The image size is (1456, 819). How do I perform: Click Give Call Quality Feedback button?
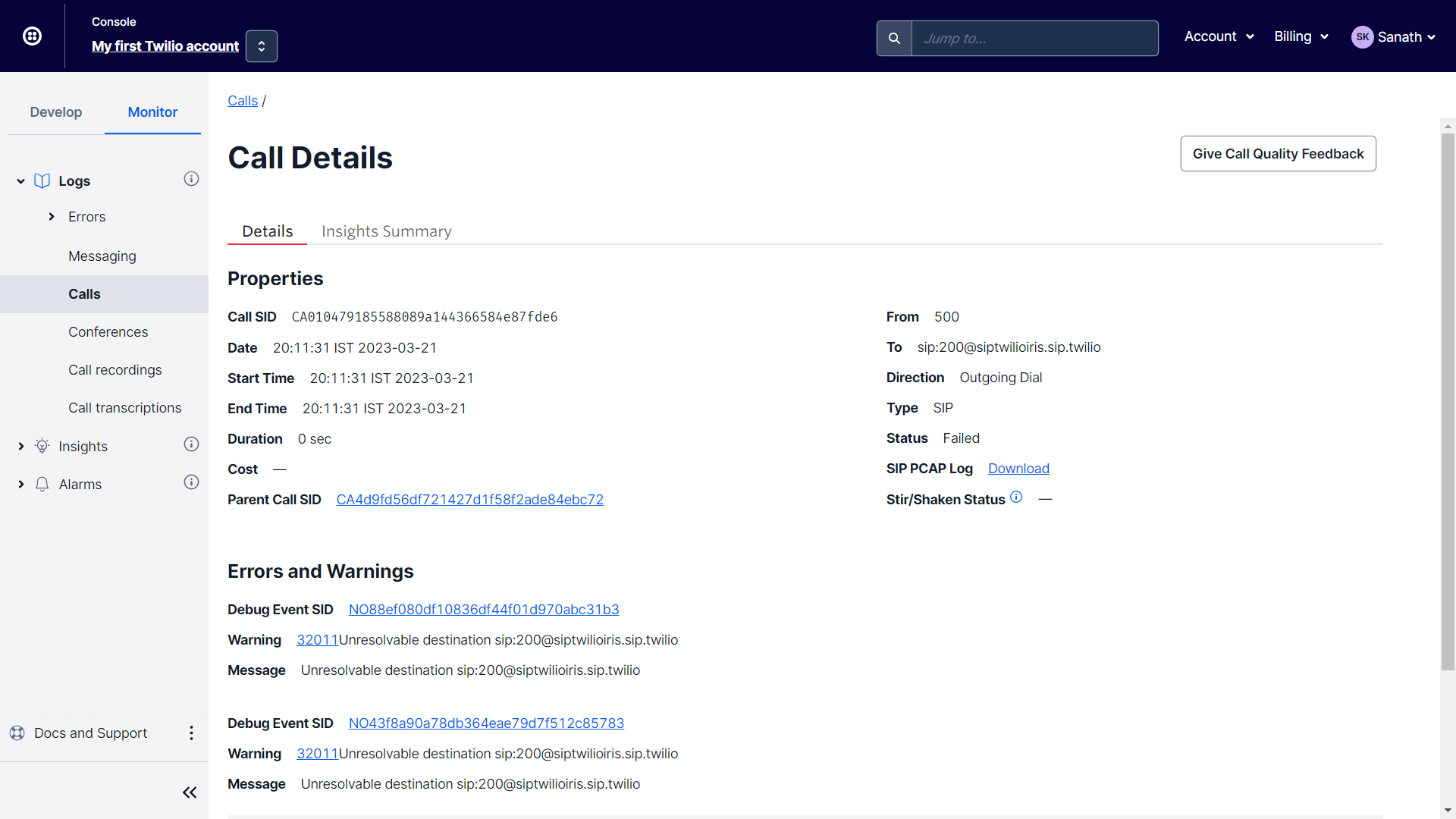click(1278, 154)
